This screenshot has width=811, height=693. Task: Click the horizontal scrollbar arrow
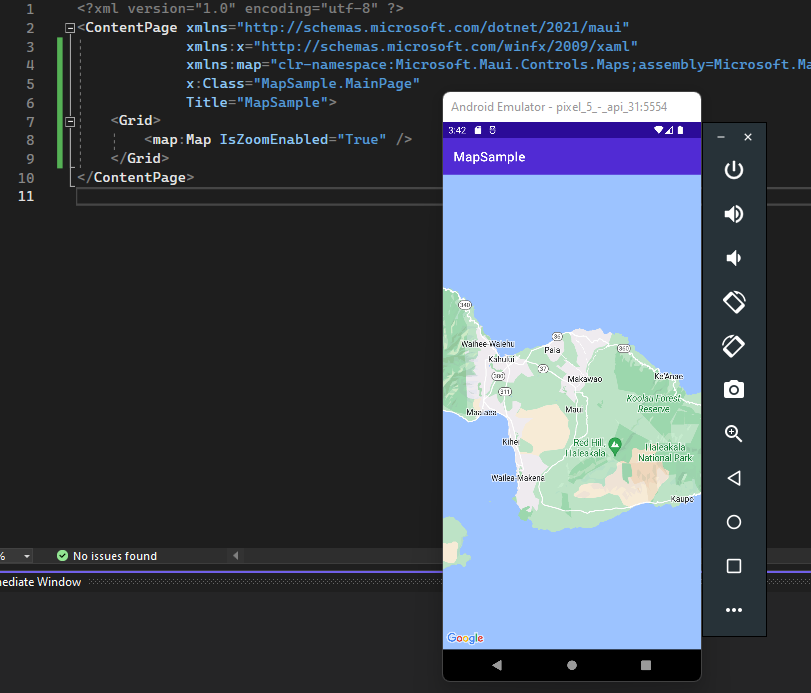coord(234,555)
